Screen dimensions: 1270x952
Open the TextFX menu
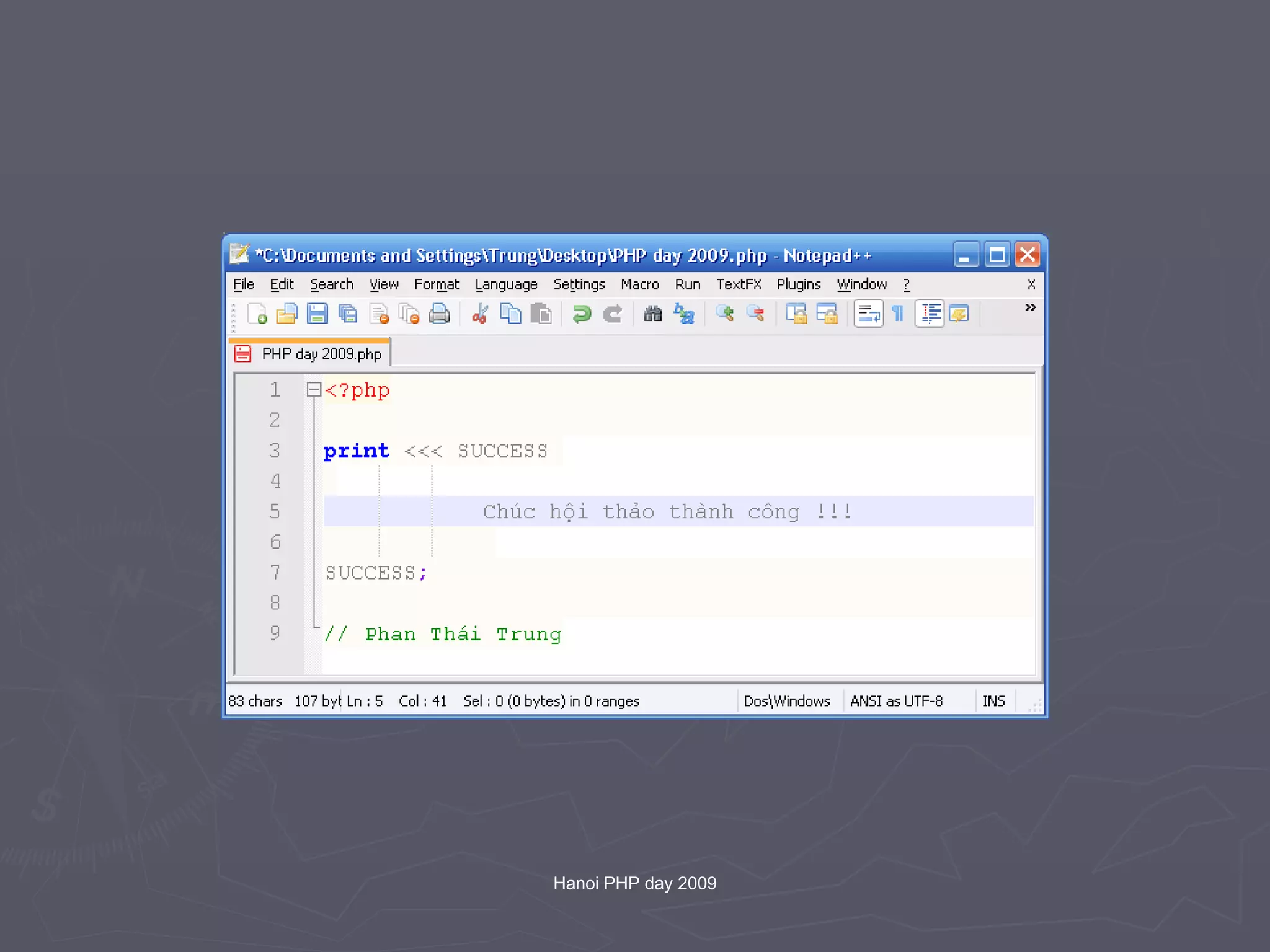tap(738, 284)
